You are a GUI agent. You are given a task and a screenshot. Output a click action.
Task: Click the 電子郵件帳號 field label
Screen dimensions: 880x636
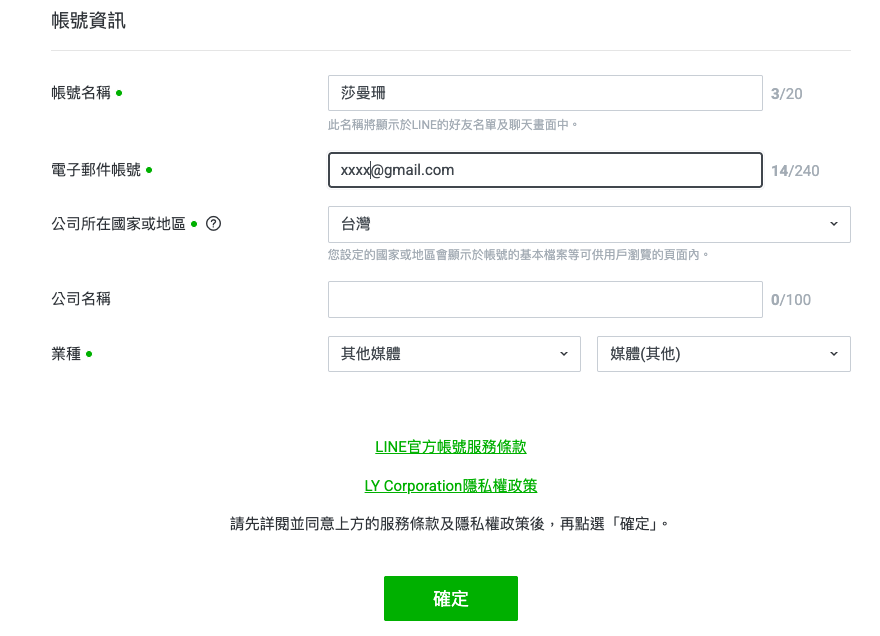pyautogui.click(x=96, y=170)
